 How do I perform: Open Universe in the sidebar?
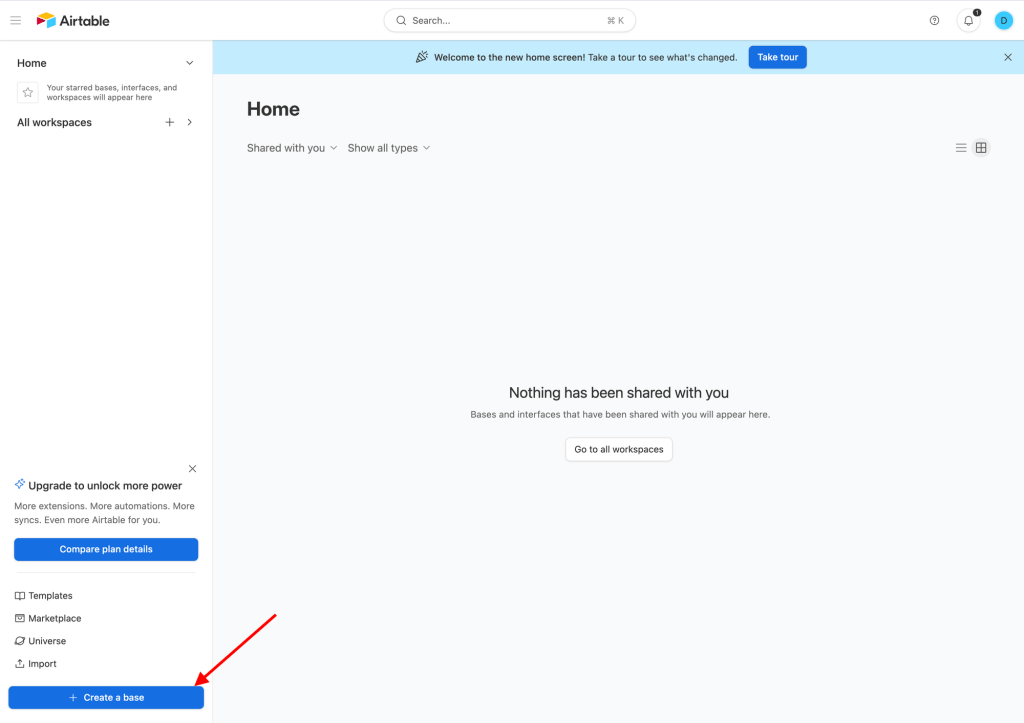click(46, 641)
